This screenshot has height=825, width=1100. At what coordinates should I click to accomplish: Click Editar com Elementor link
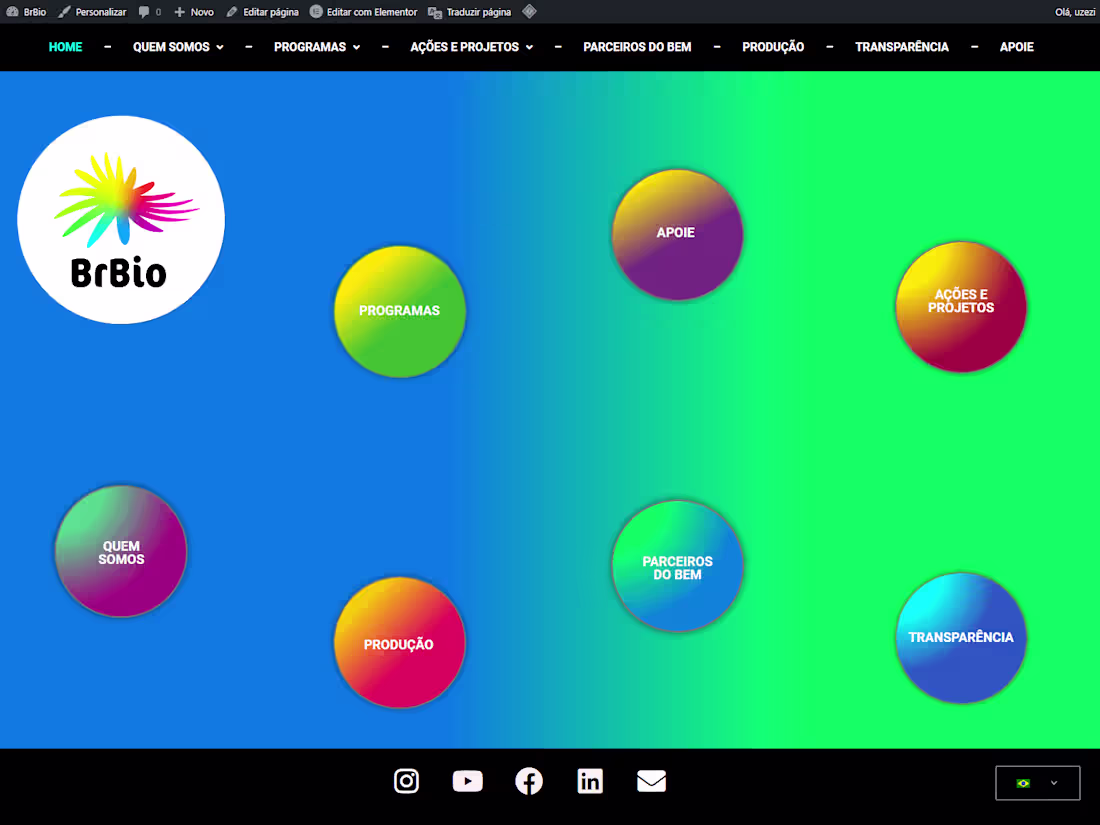click(x=372, y=12)
